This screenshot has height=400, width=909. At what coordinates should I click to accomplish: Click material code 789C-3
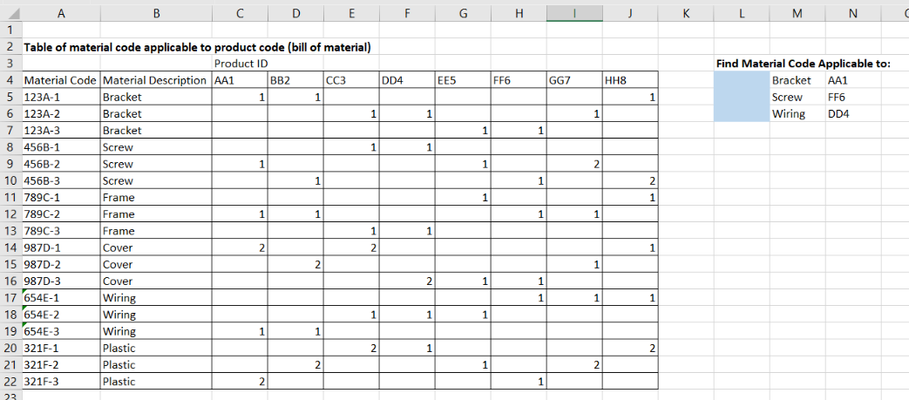tap(61, 231)
